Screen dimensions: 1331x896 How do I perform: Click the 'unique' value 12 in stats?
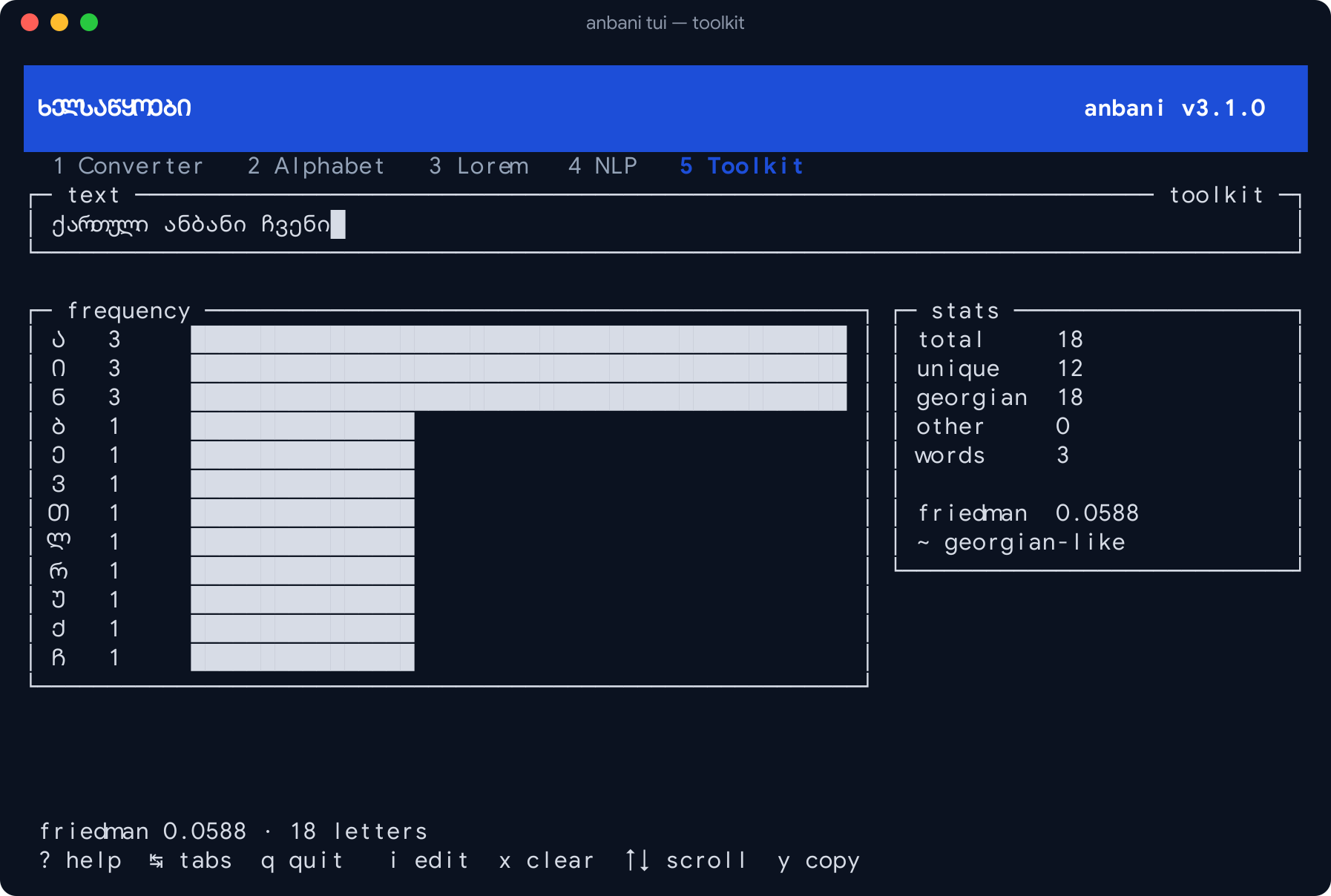[x=1070, y=369]
